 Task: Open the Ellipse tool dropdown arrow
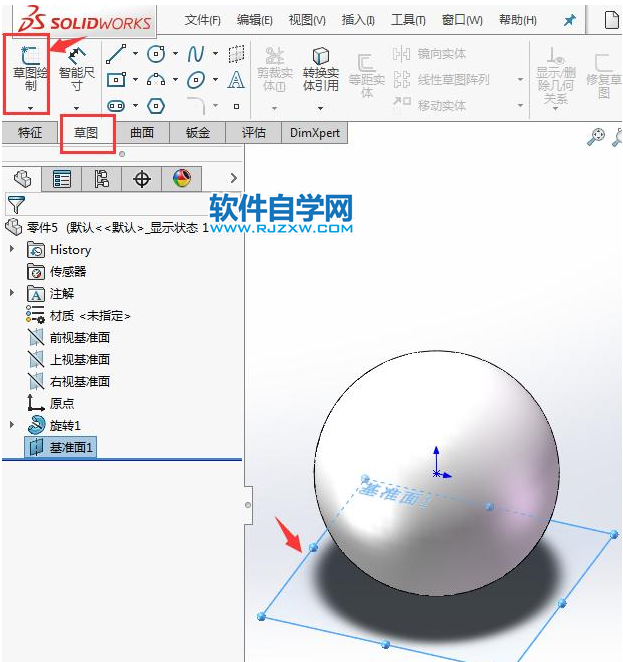215,79
